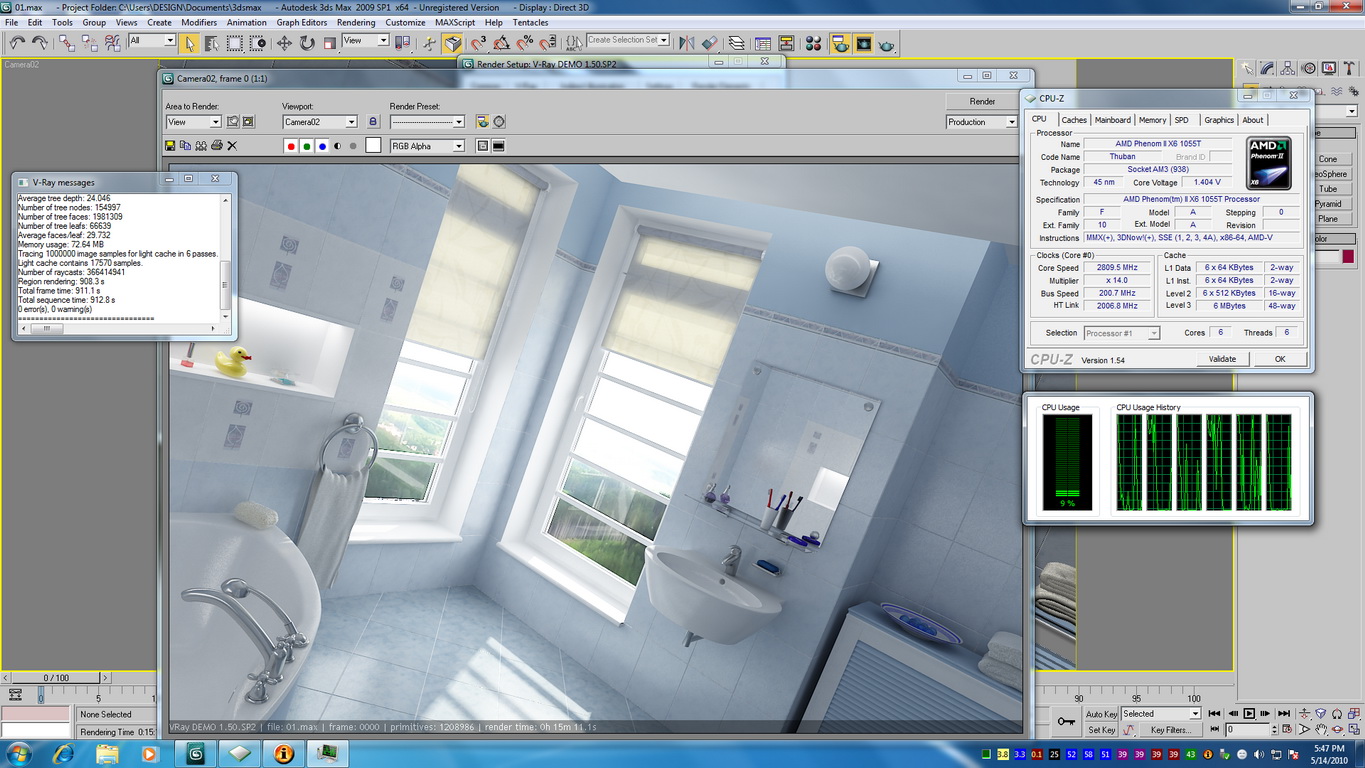Clone the rendered frame window
This screenshot has height=768, width=1365.
pos(201,146)
